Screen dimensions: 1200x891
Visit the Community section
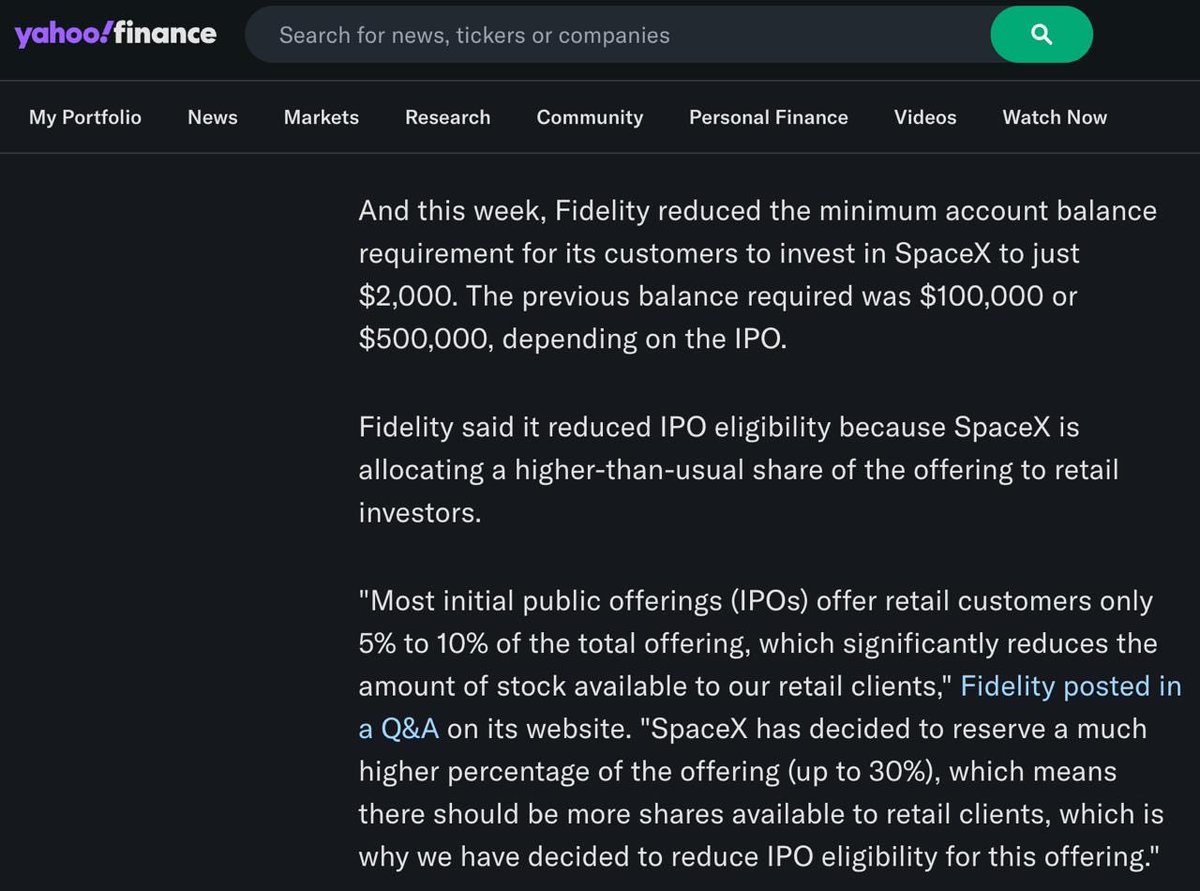tap(590, 117)
